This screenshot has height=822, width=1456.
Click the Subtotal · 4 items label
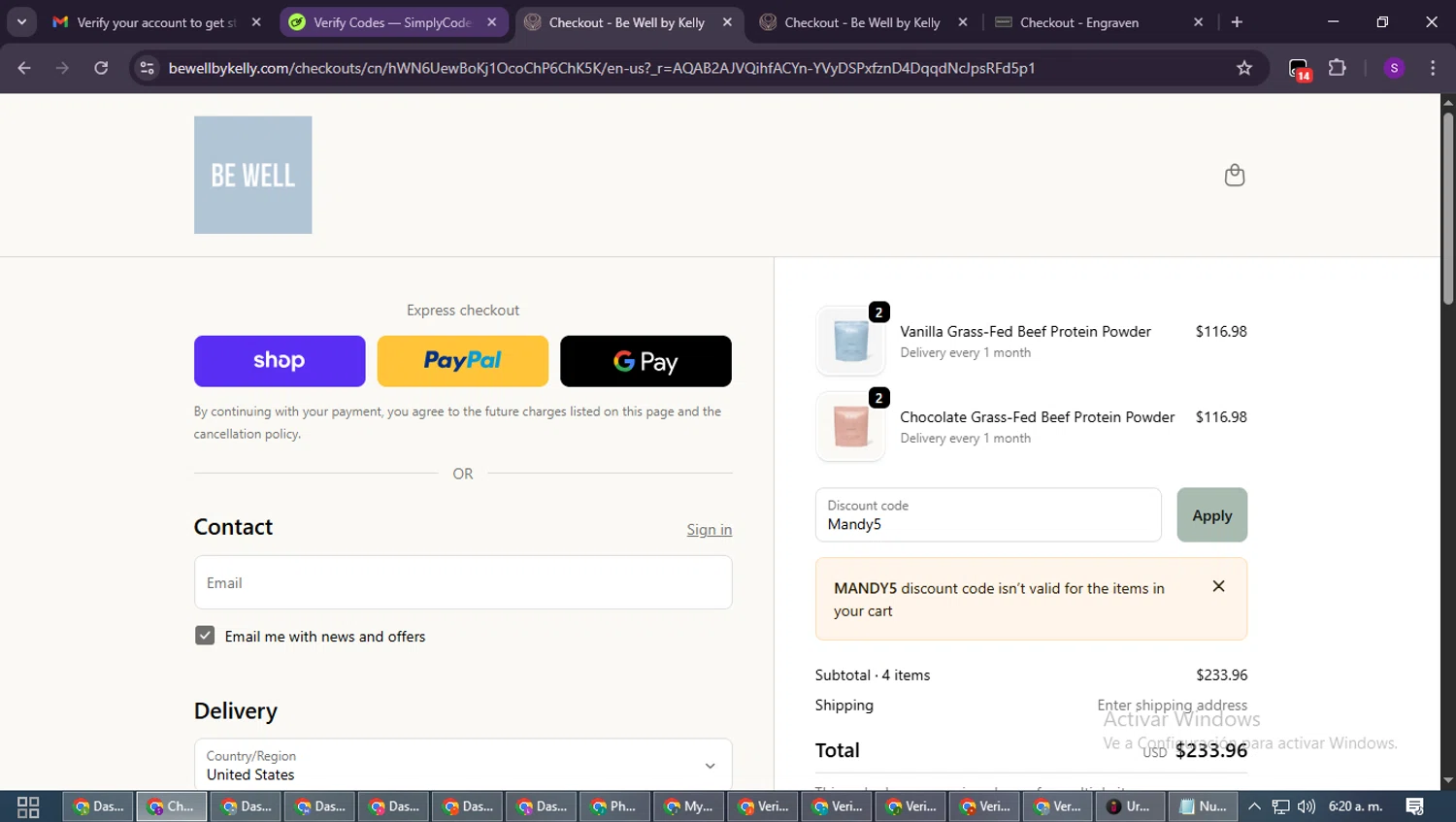point(873,675)
